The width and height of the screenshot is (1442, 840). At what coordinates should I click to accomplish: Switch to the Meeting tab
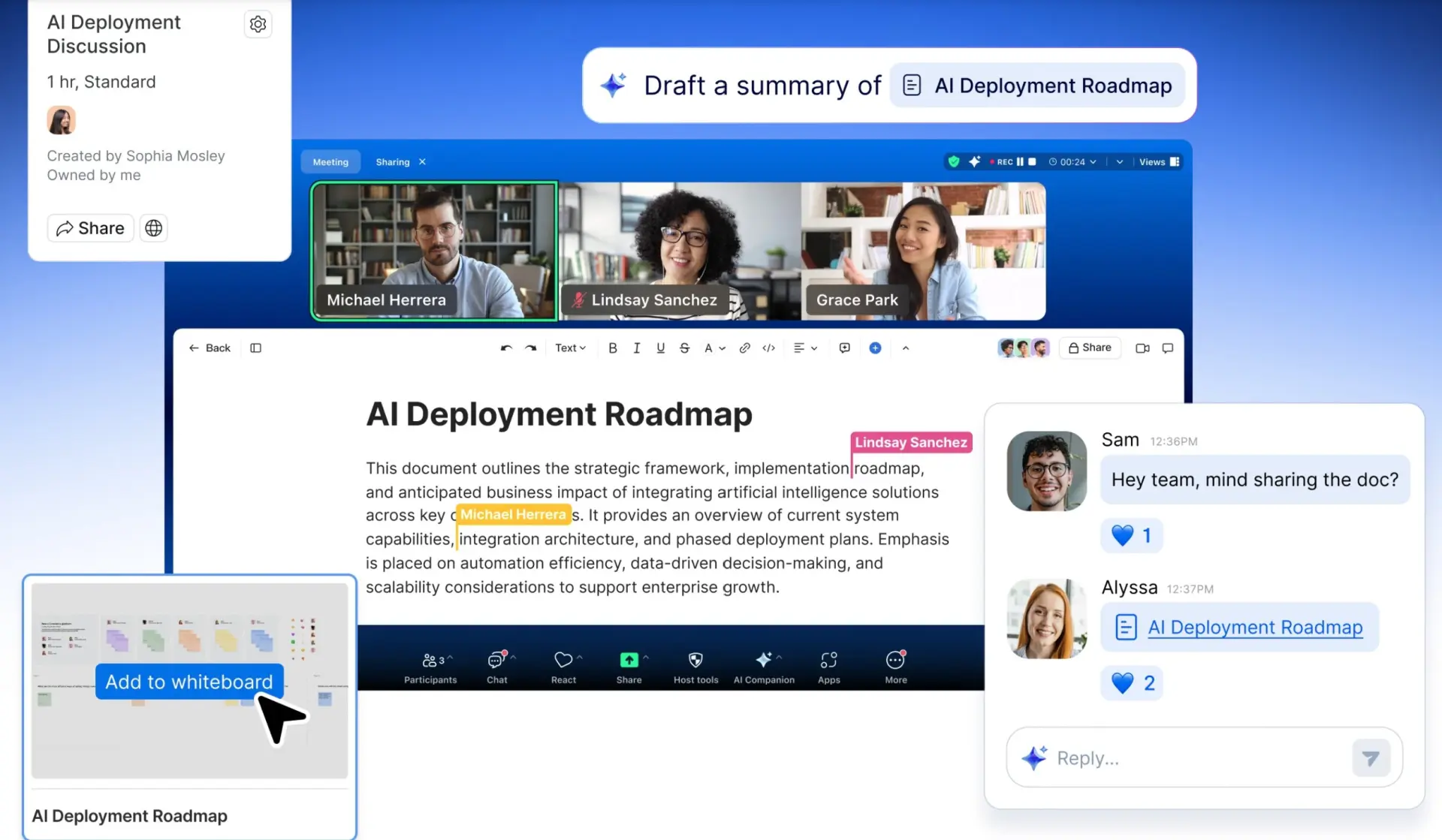pyautogui.click(x=330, y=162)
